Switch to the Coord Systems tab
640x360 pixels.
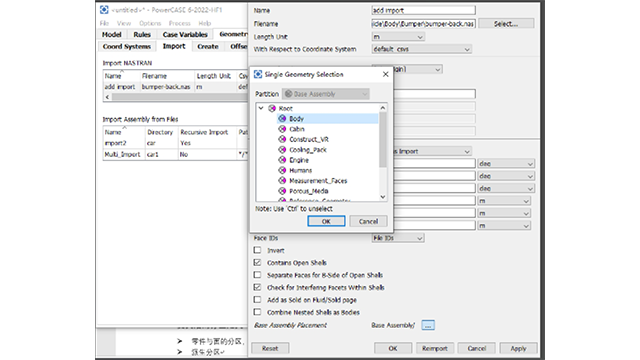pos(127,47)
